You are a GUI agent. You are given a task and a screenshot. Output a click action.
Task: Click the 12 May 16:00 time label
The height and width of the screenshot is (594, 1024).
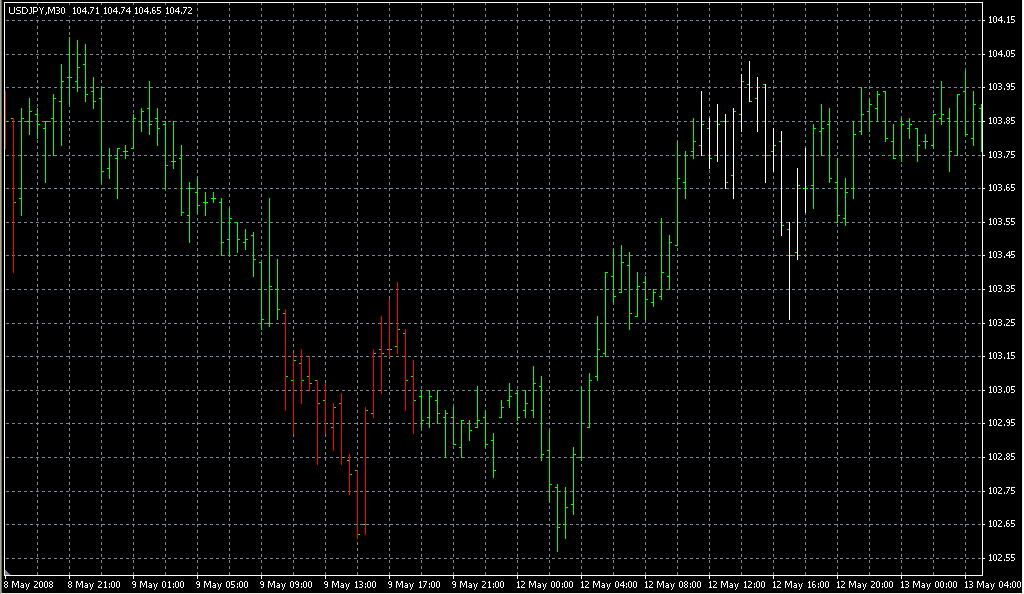coord(801,585)
